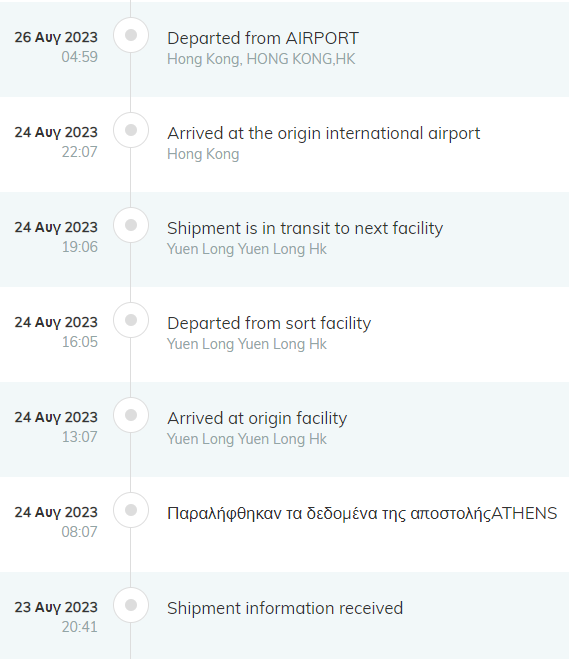Click timeline dot for the ATHENS data event
Screen dimensions: 569x659
pyautogui.click(x=131, y=510)
